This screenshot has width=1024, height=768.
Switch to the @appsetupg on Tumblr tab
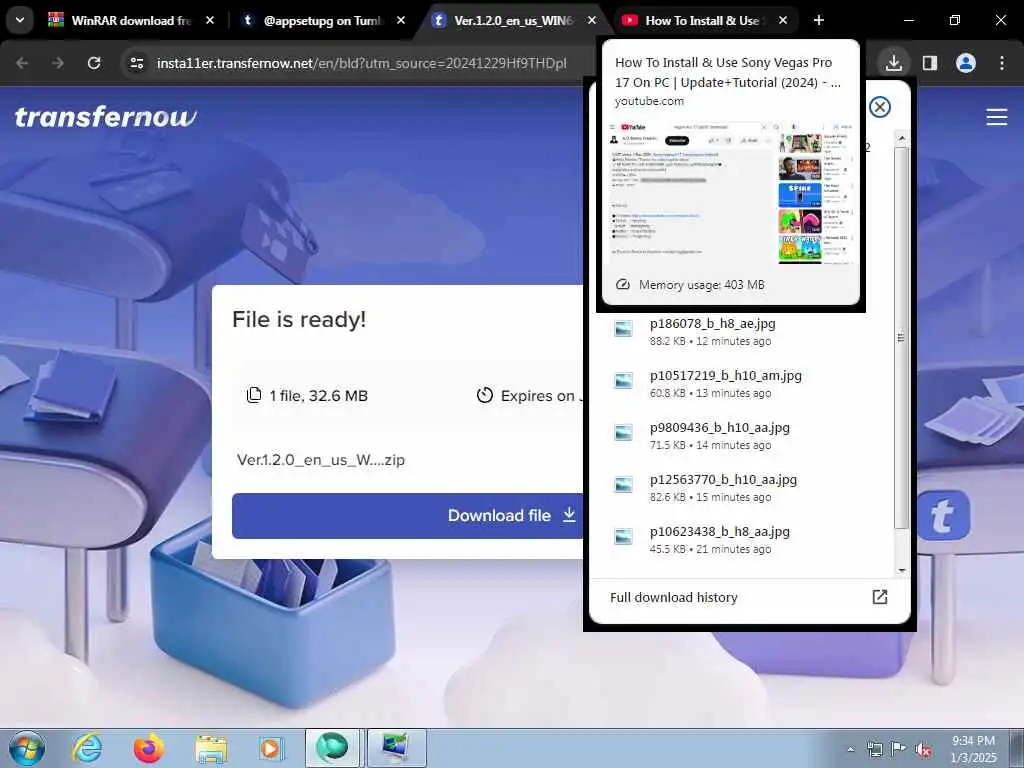coord(322,20)
